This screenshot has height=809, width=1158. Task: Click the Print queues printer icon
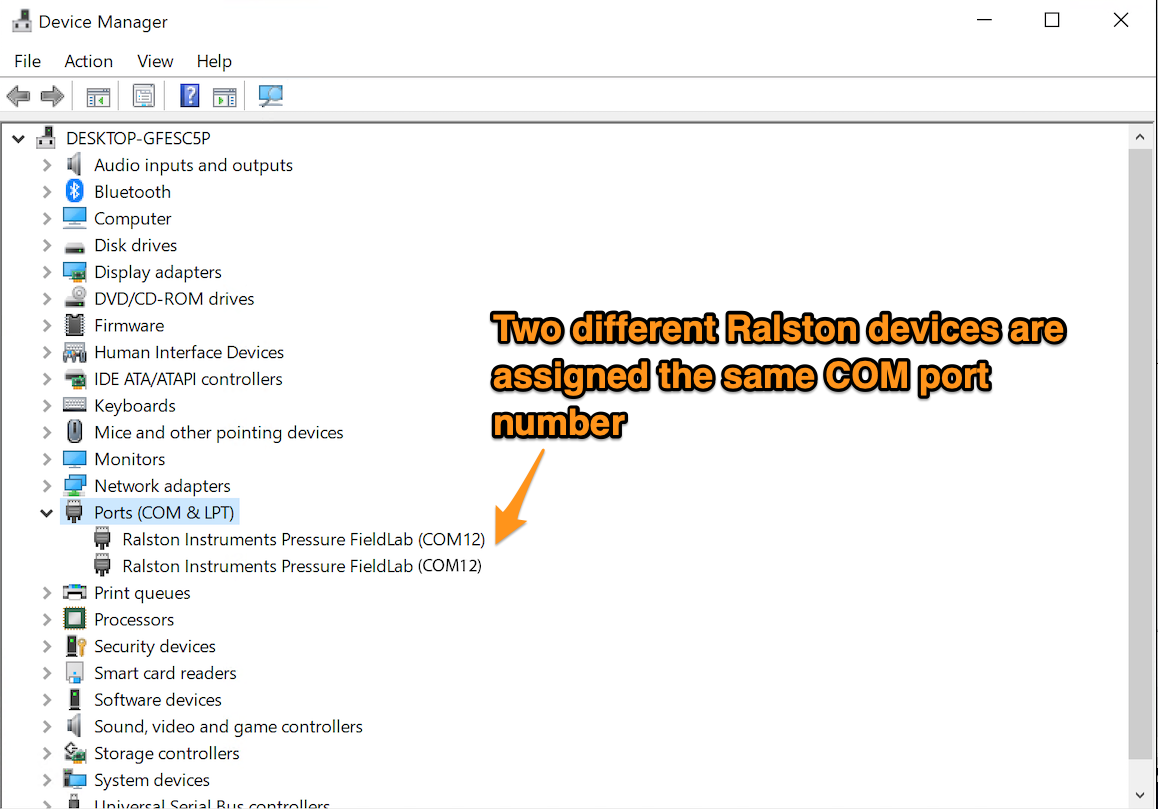[75, 592]
